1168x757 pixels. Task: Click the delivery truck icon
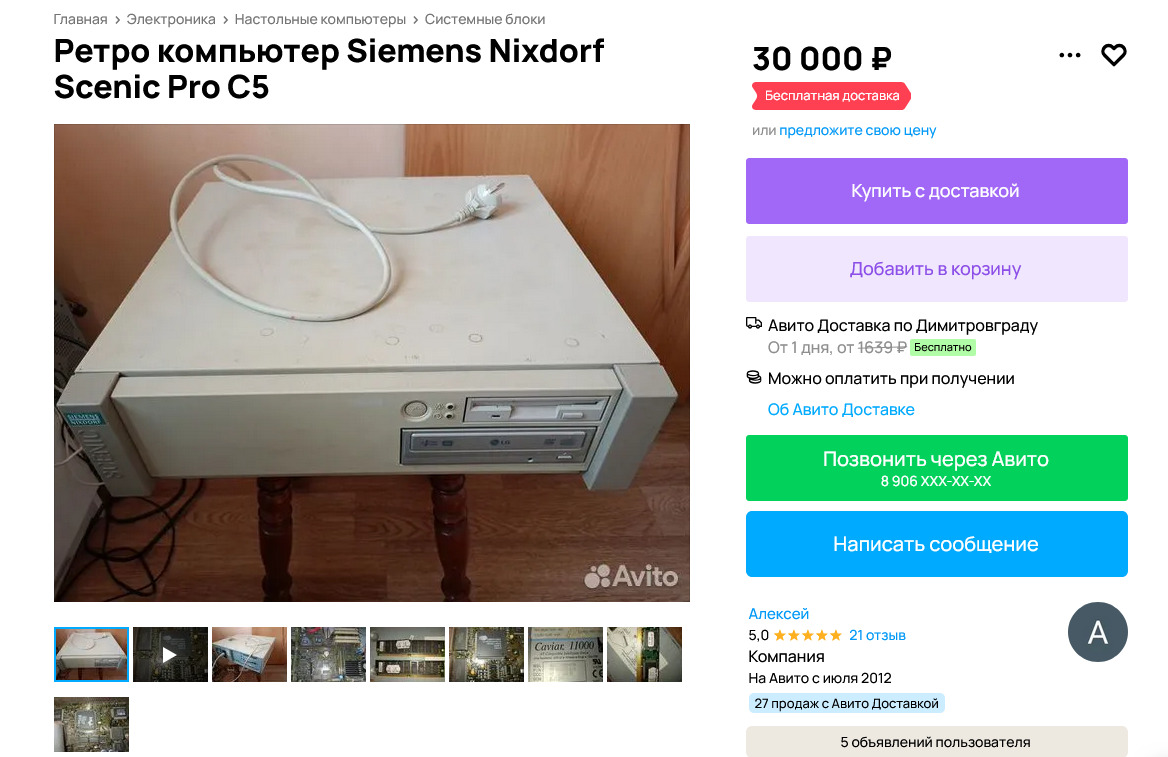754,323
